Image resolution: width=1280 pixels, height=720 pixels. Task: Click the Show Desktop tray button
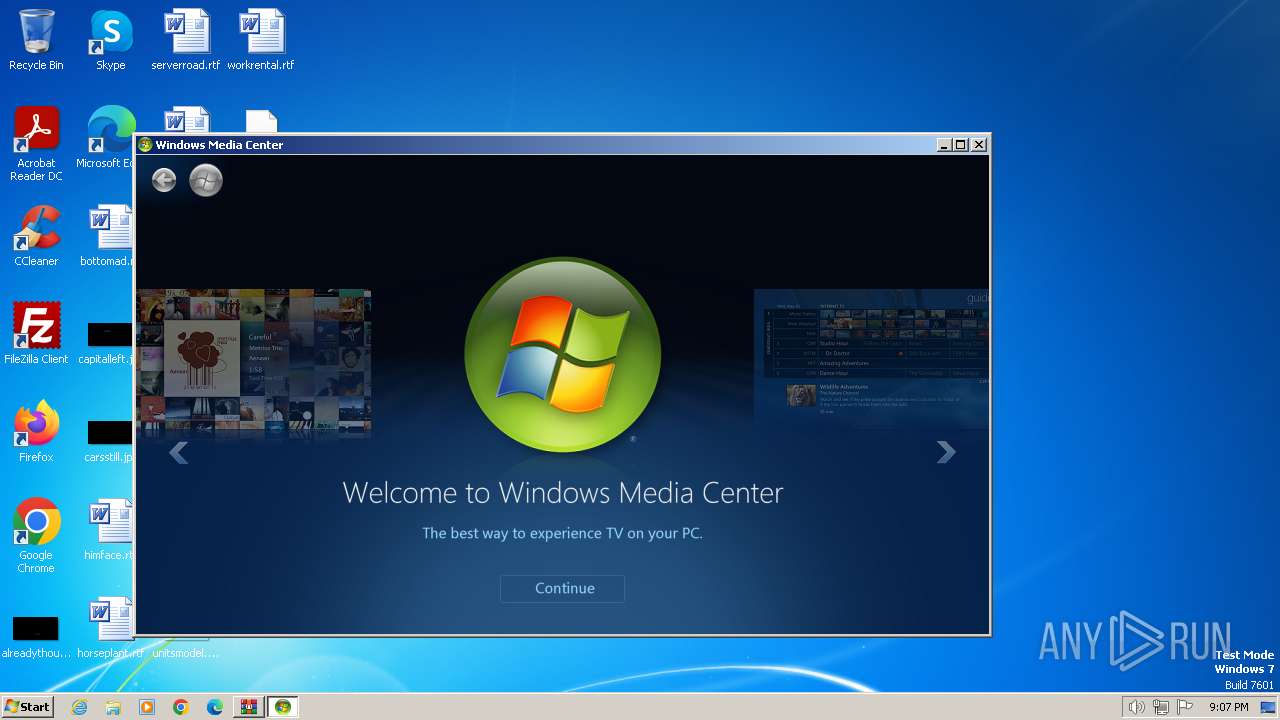[x=1268, y=707]
